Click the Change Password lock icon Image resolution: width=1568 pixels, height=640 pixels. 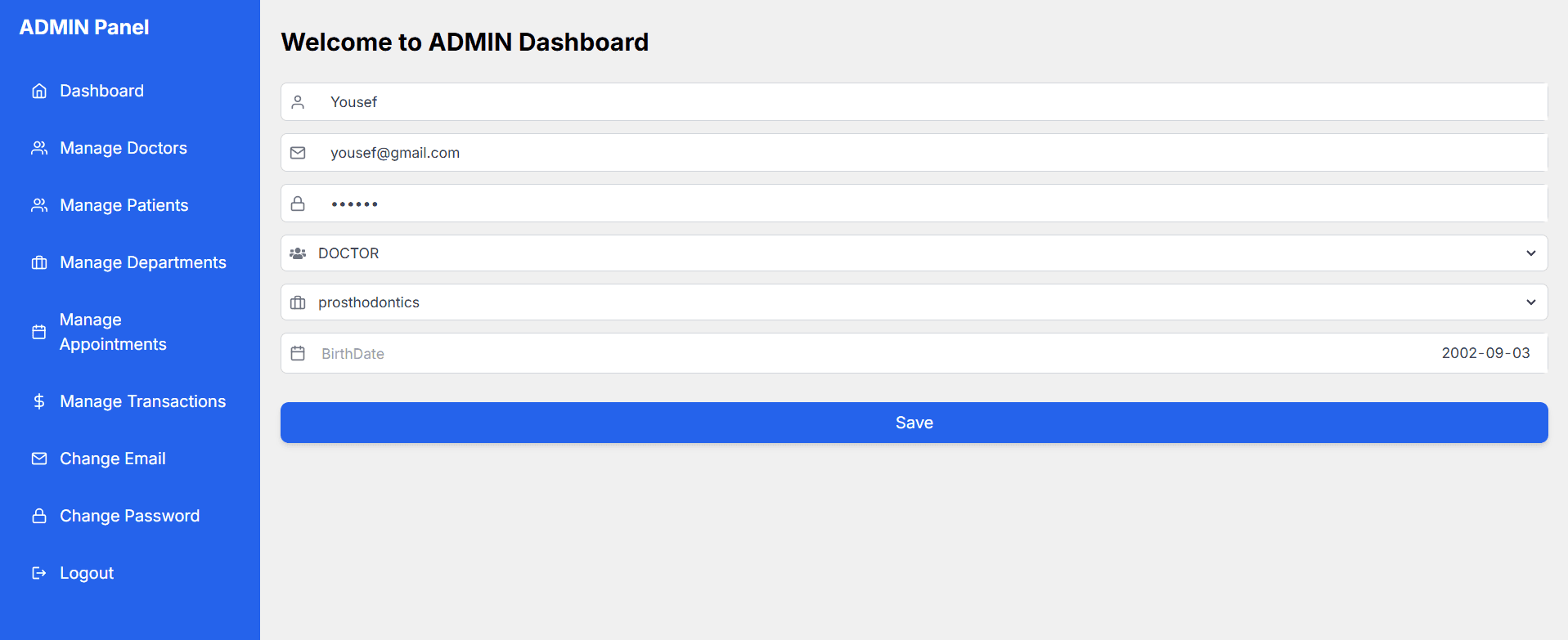point(39,516)
